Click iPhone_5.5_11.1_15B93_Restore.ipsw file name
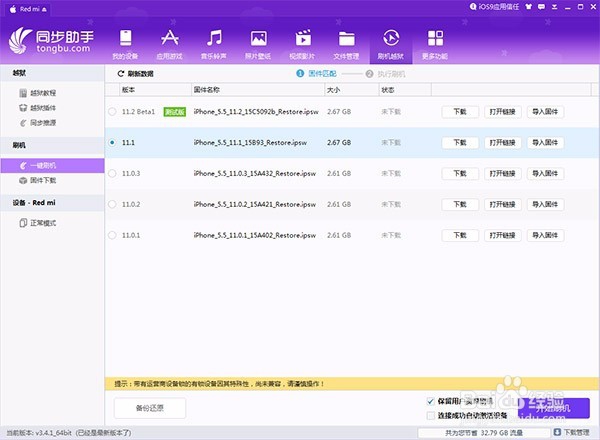 tap(250, 142)
